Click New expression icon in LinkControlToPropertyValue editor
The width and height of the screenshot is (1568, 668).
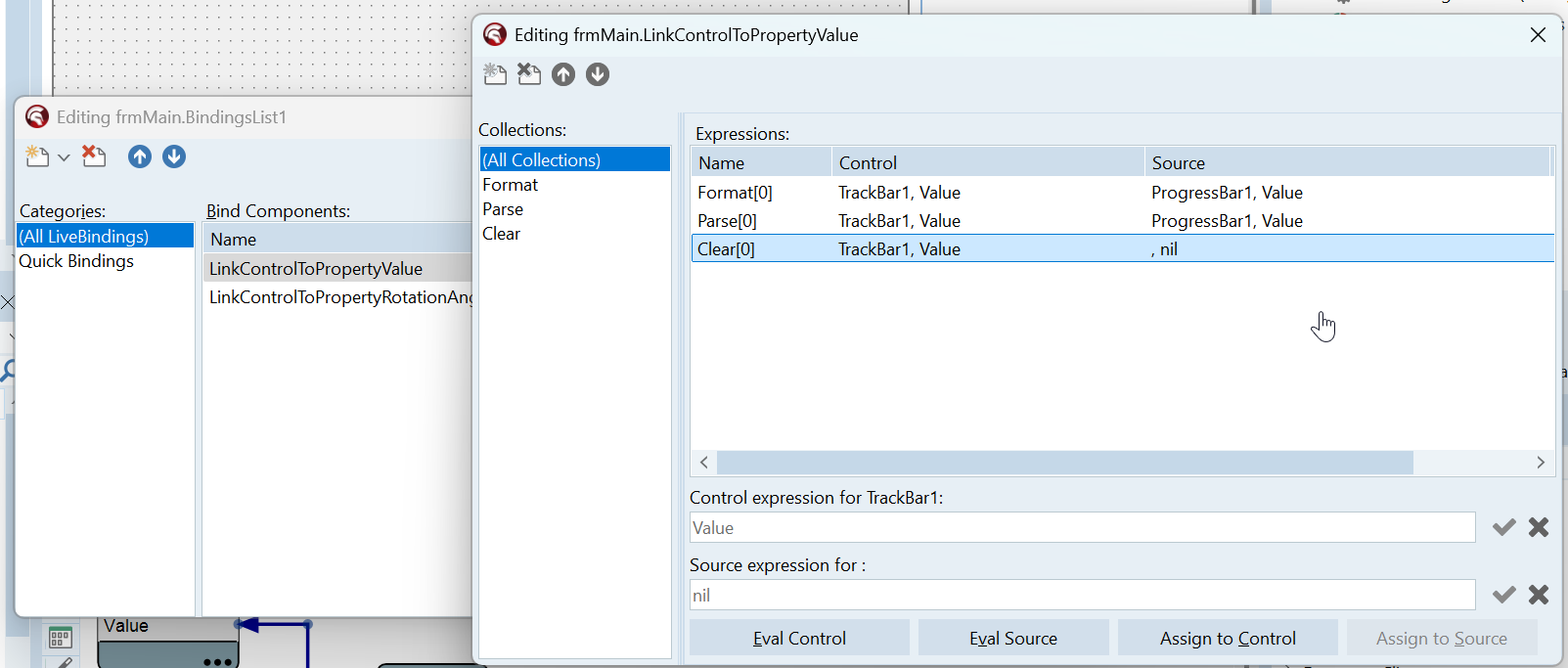[495, 74]
